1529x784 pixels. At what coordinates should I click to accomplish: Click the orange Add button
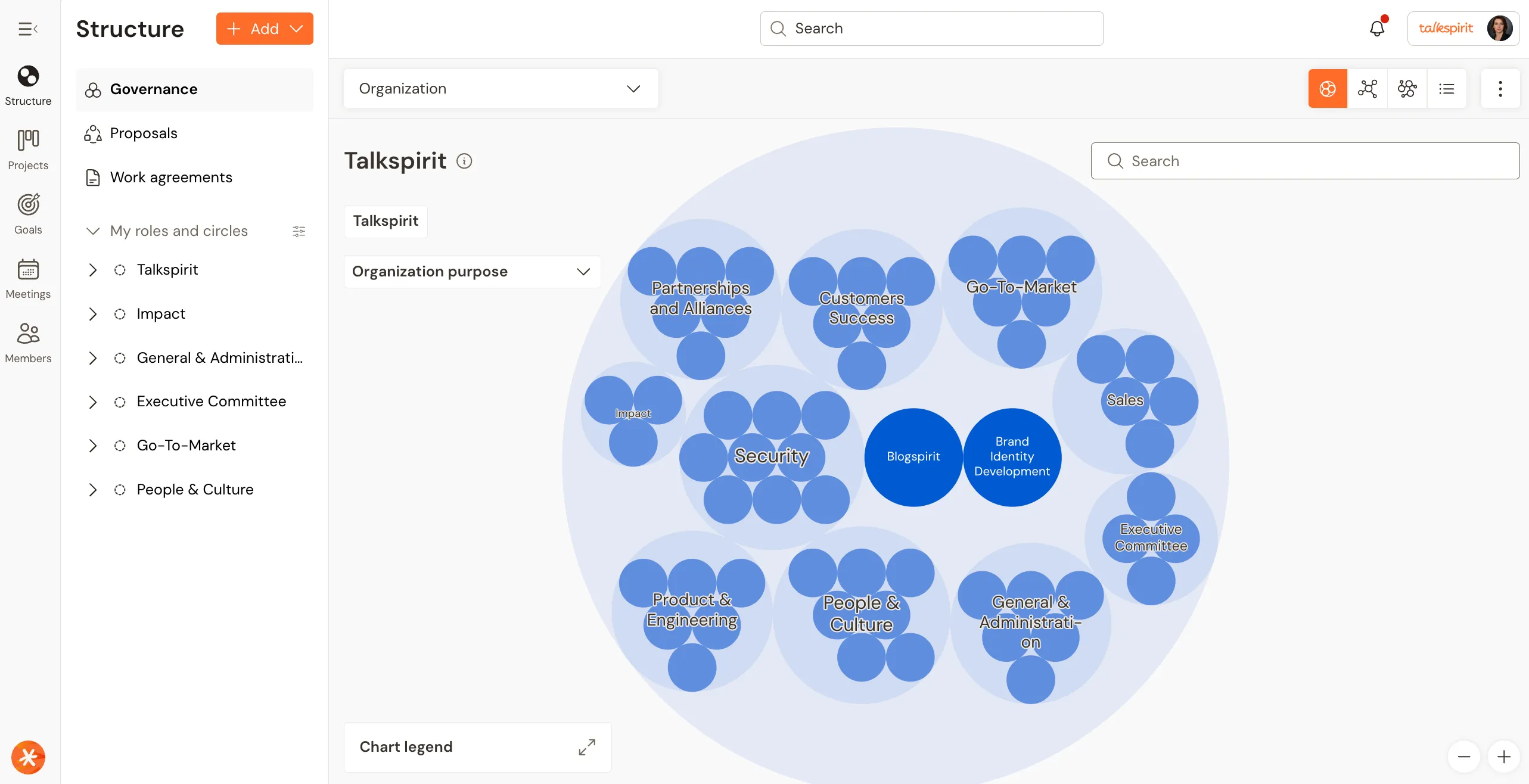265,29
